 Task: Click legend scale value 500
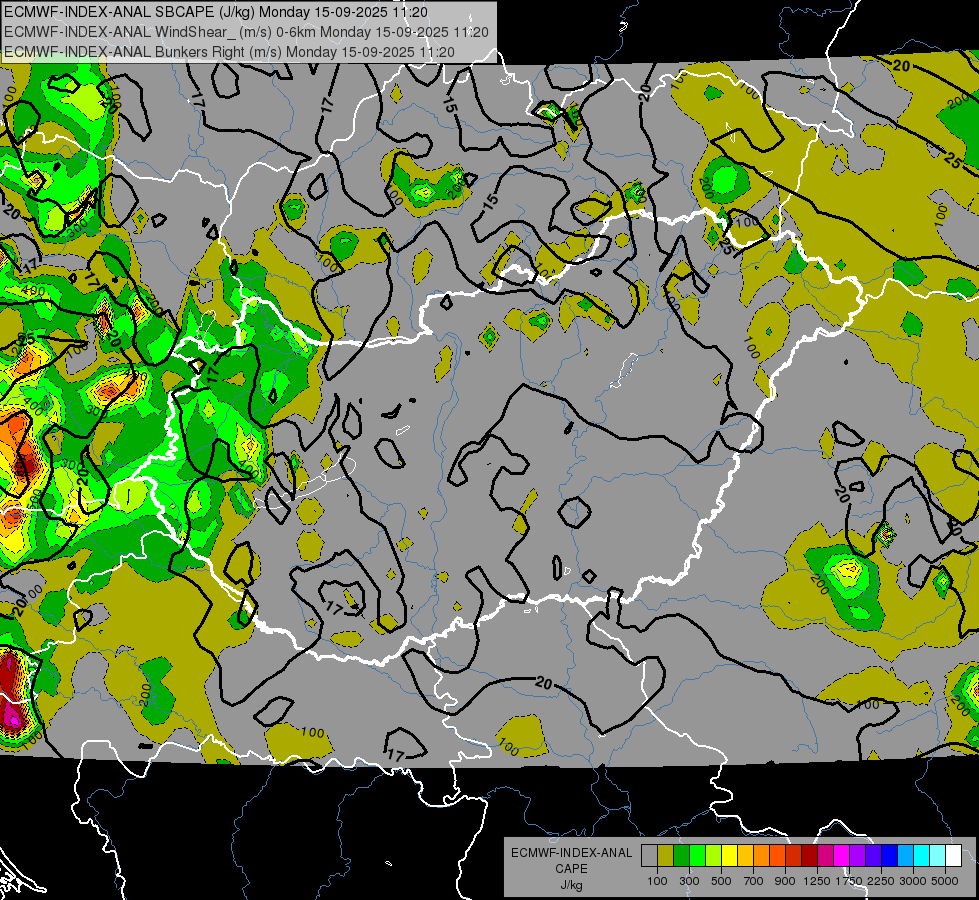point(721,881)
